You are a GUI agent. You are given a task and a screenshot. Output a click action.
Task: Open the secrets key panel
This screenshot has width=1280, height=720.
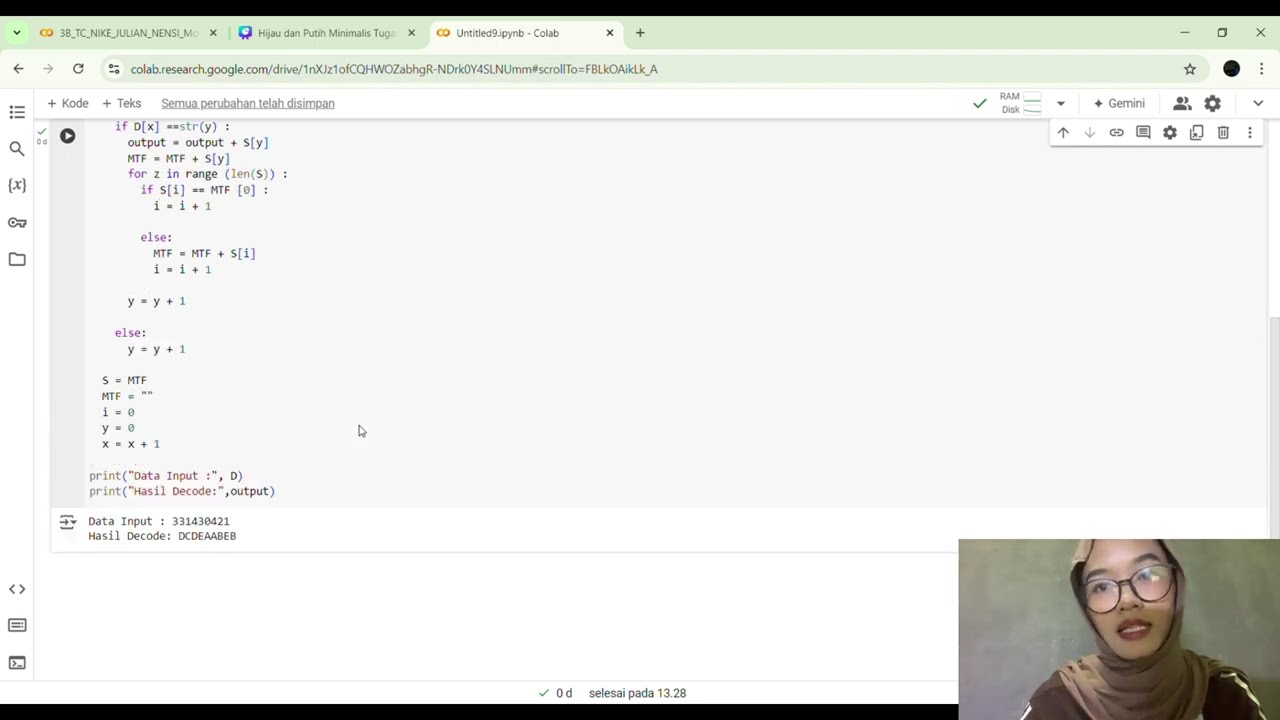[x=17, y=222]
